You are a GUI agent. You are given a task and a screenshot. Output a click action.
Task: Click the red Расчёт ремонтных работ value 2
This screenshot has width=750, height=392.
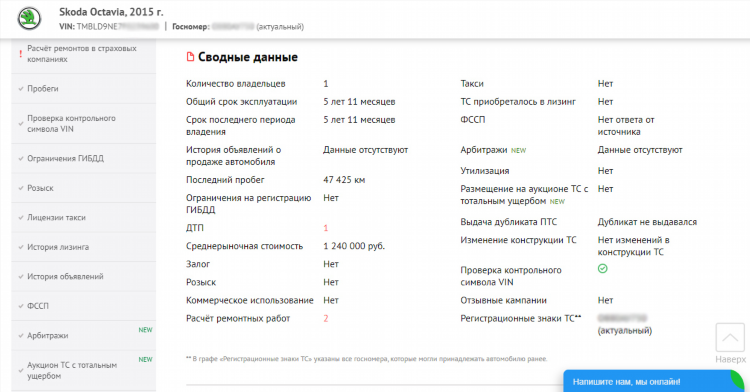pyautogui.click(x=326, y=318)
